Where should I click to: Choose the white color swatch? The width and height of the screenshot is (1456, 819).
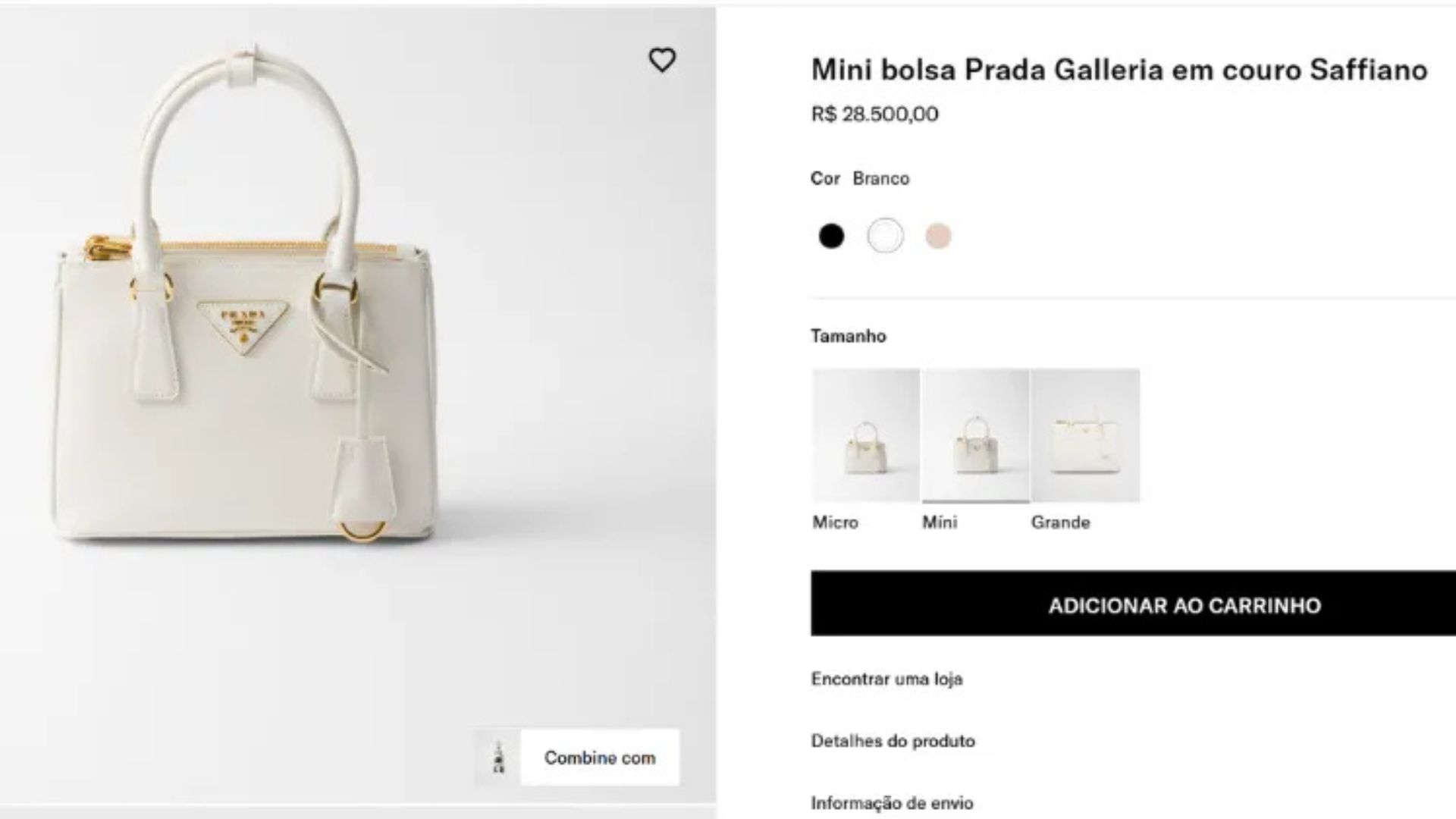tap(885, 236)
